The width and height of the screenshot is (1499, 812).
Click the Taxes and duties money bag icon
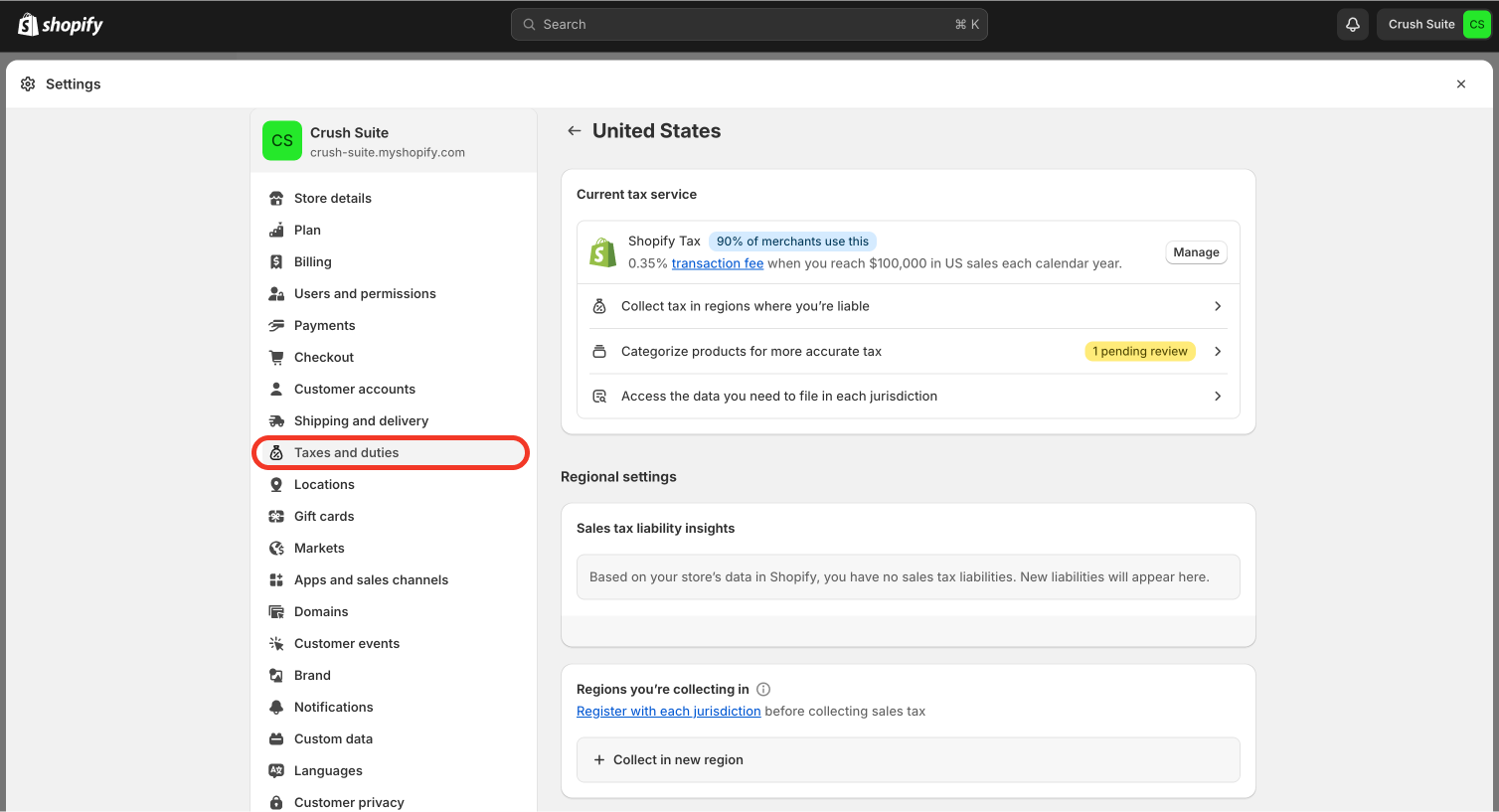[276, 453]
